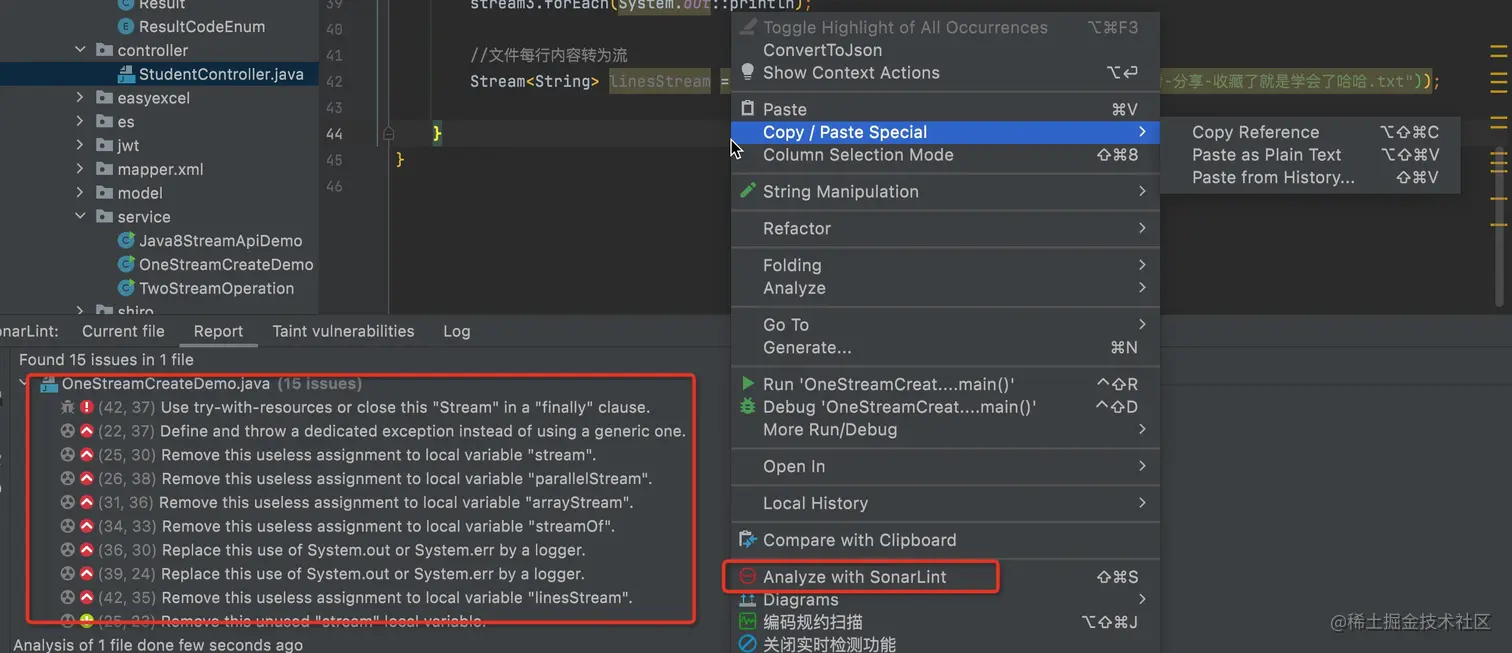Switch to the Report tab
The image size is (1512, 653).
tap(218, 331)
